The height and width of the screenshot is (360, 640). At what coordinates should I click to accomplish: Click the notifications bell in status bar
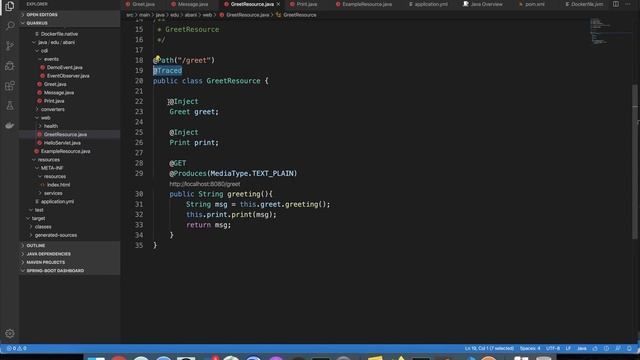(629, 349)
